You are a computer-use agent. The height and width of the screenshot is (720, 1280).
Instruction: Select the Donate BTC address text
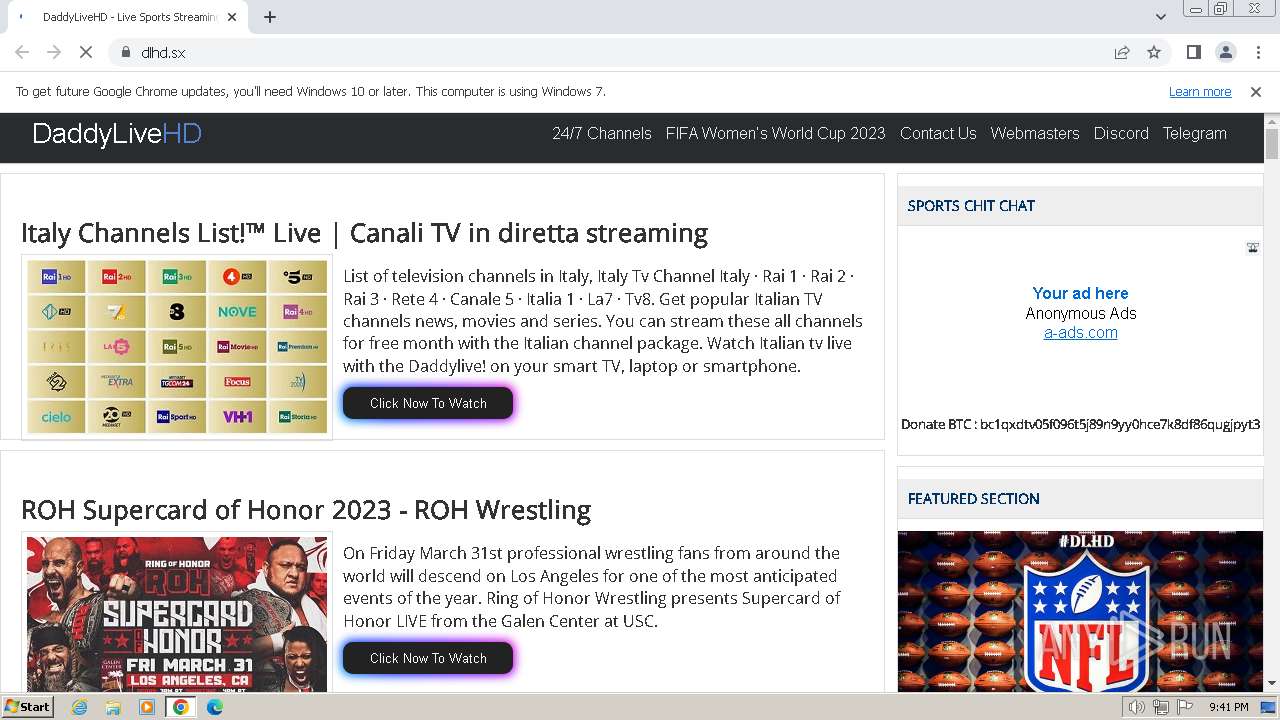pos(1080,424)
